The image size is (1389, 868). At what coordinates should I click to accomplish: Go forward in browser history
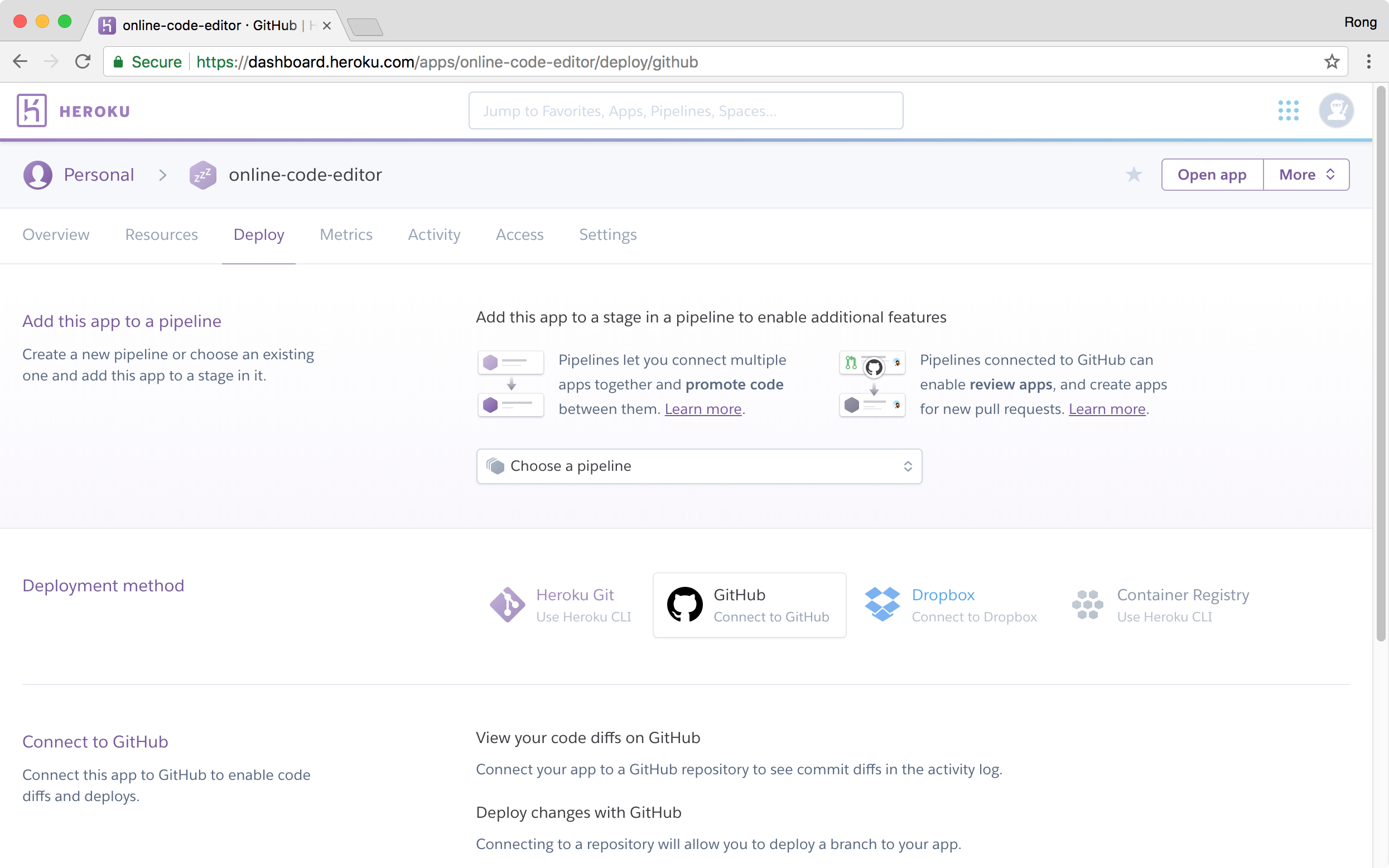pos(52,61)
